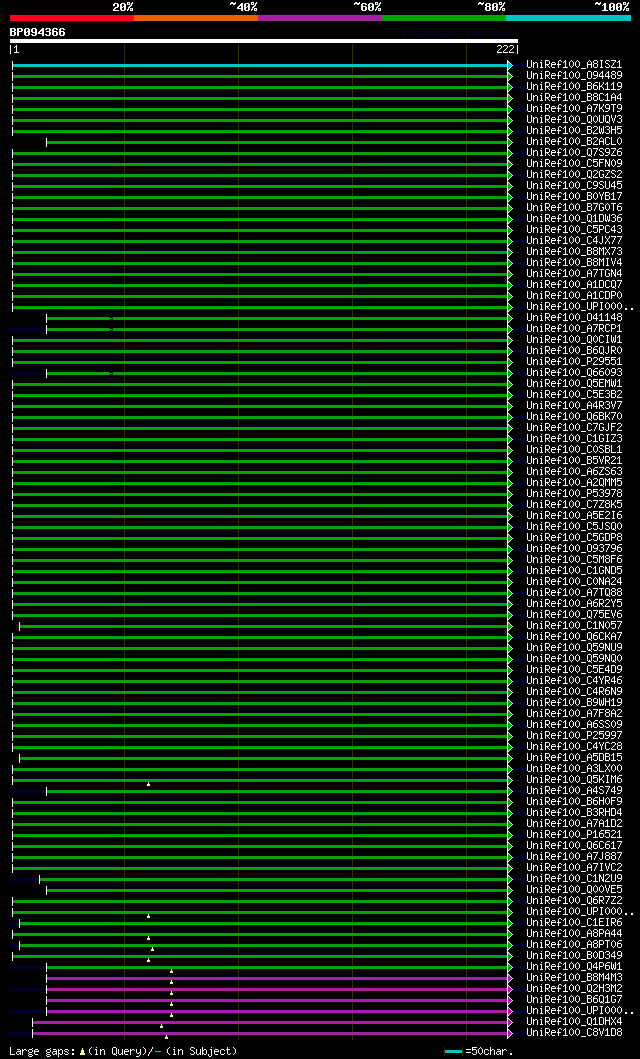Image resolution: width=640 pixels, height=1059 pixels.
Task: Select the query name BP094366
Action: pyautogui.click(x=37, y=32)
